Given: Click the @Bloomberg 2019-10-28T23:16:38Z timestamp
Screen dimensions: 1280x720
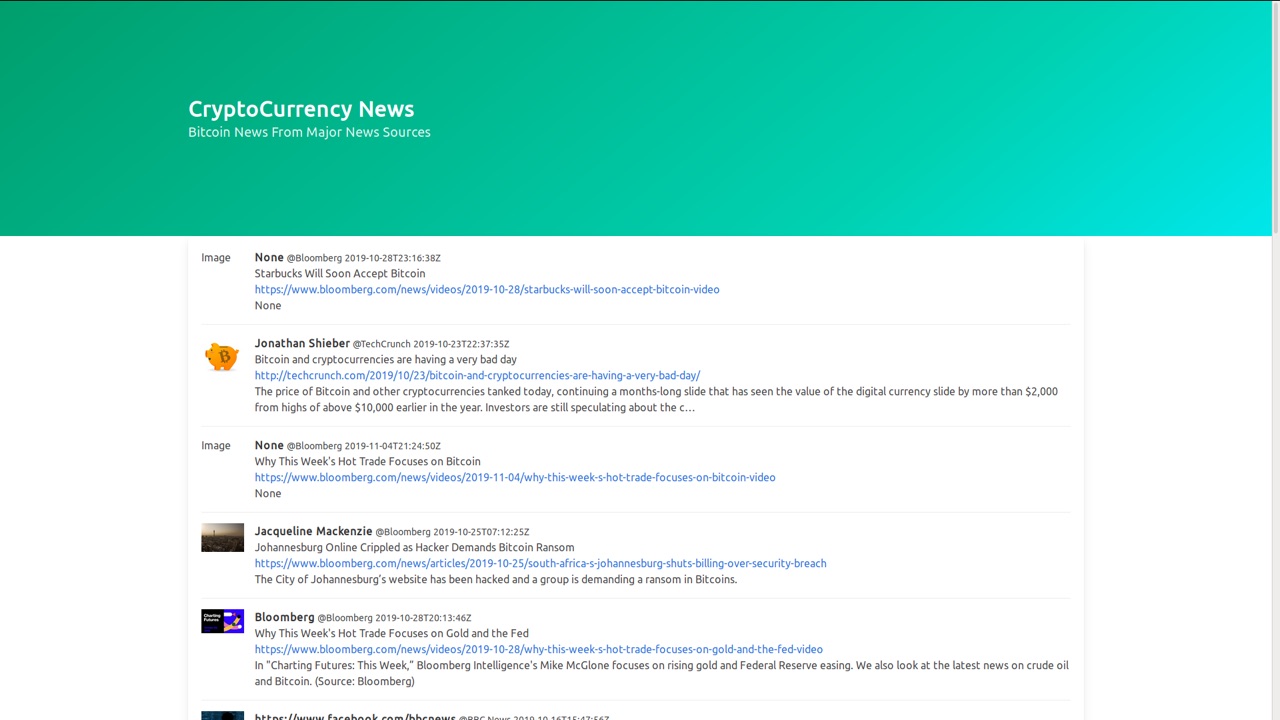Looking at the screenshot, I should 364,258.
